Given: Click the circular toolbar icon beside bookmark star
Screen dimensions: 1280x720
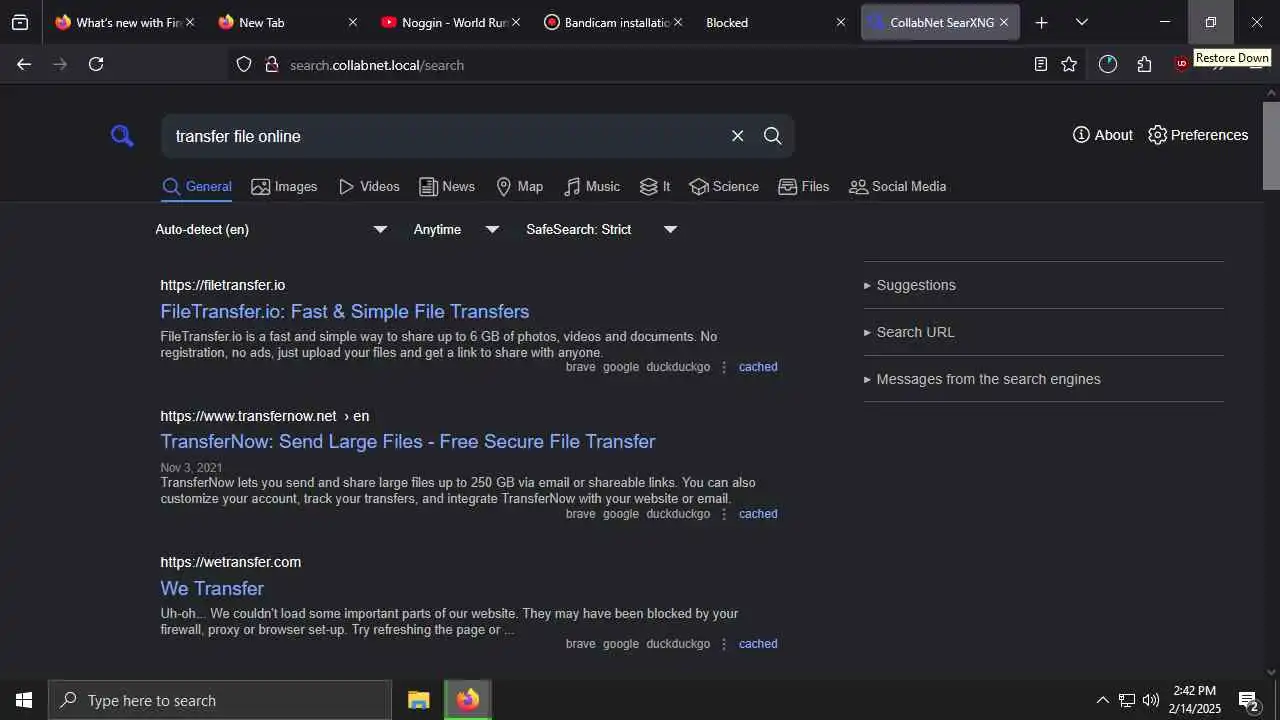Looking at the screenshot, I should (x=1107, y=64).
